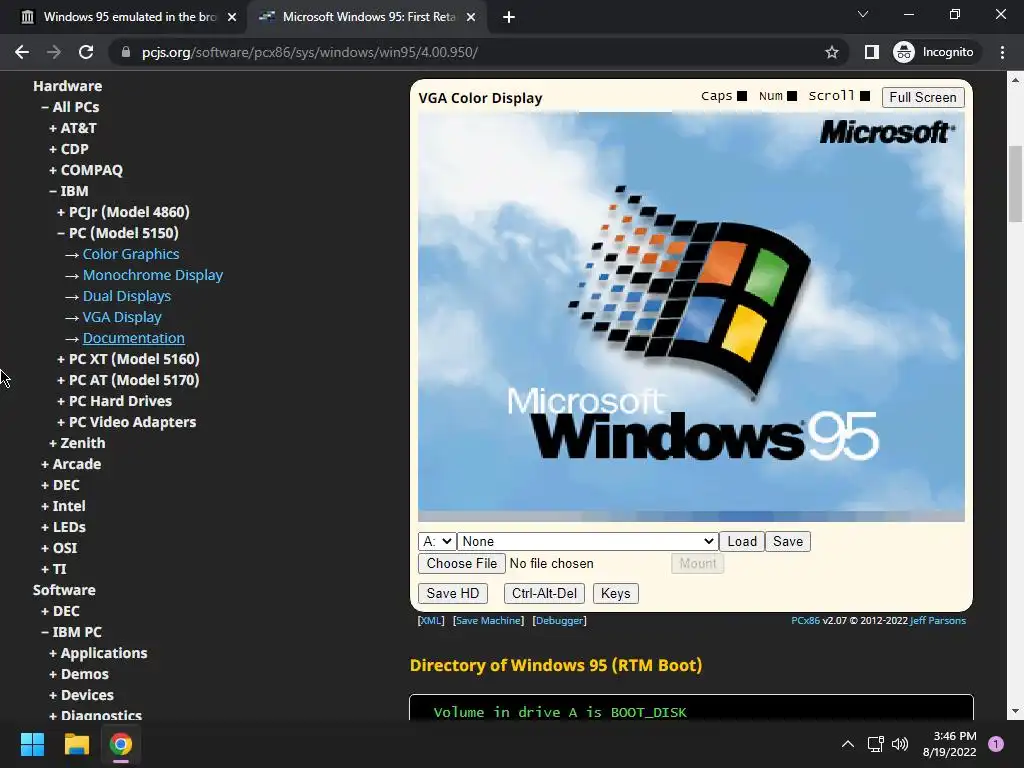Screen dimensions: 1024x768
Task: Send Ctrl-Alt-Del to the machine
Action: tap(544, 594)
